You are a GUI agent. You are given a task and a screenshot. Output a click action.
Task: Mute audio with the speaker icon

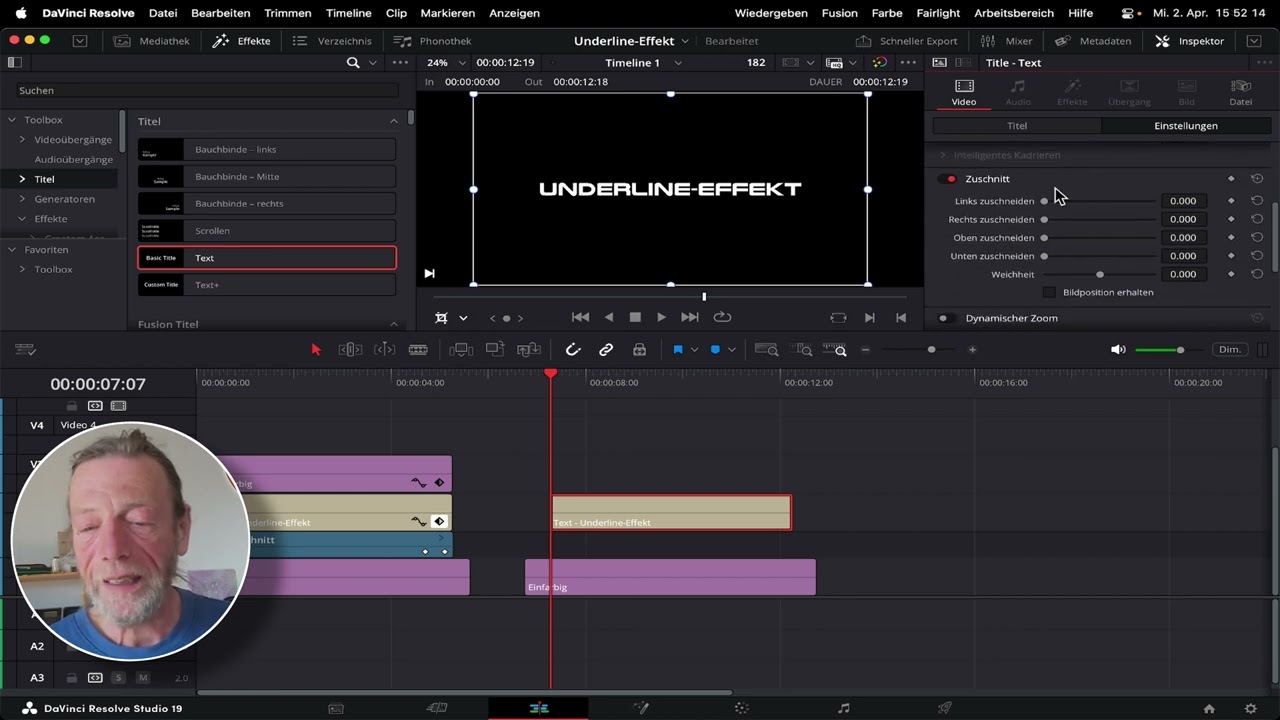pos(1118,349)
